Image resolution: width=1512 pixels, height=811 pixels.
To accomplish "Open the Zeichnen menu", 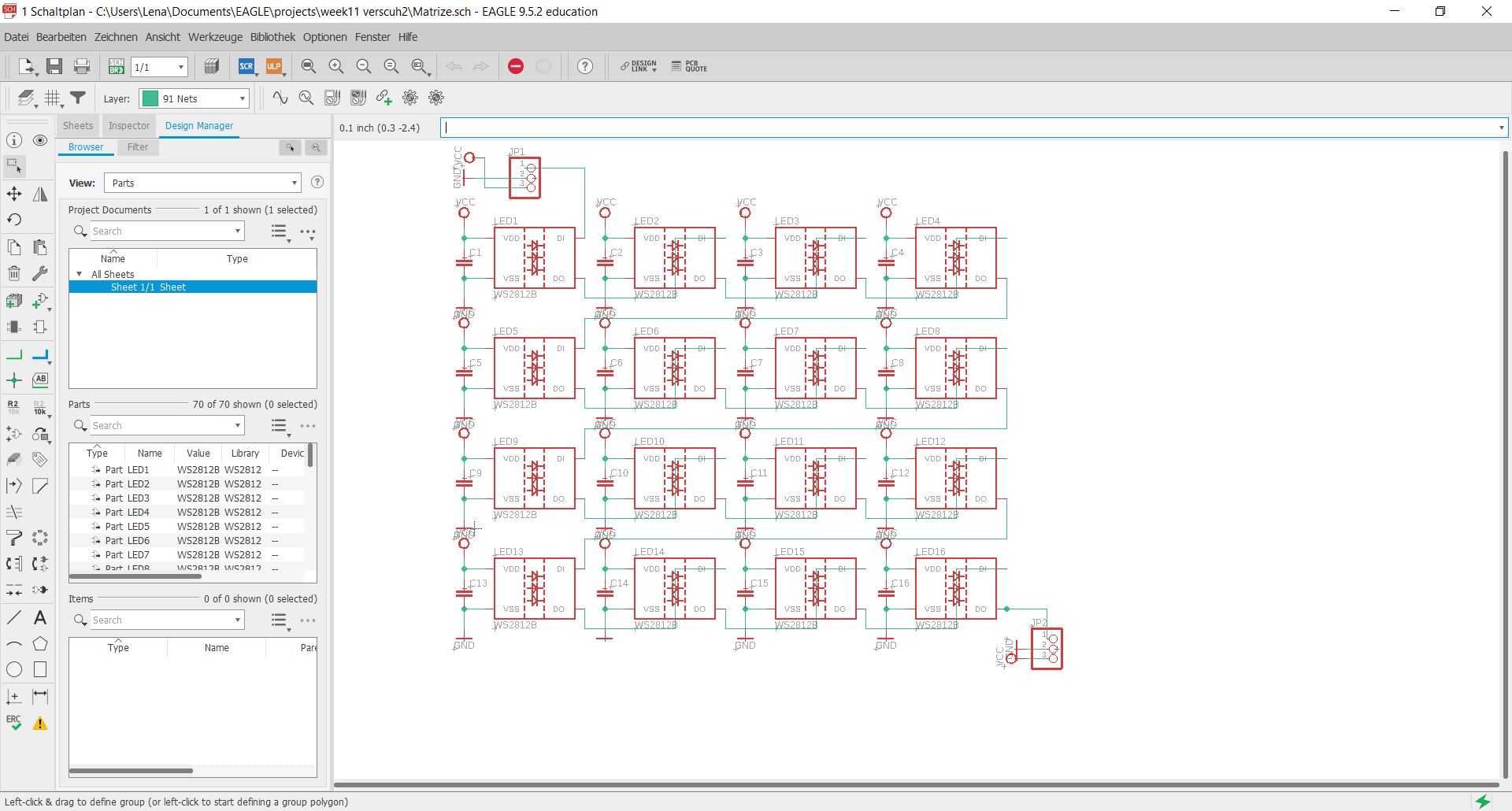I will 116,37.
